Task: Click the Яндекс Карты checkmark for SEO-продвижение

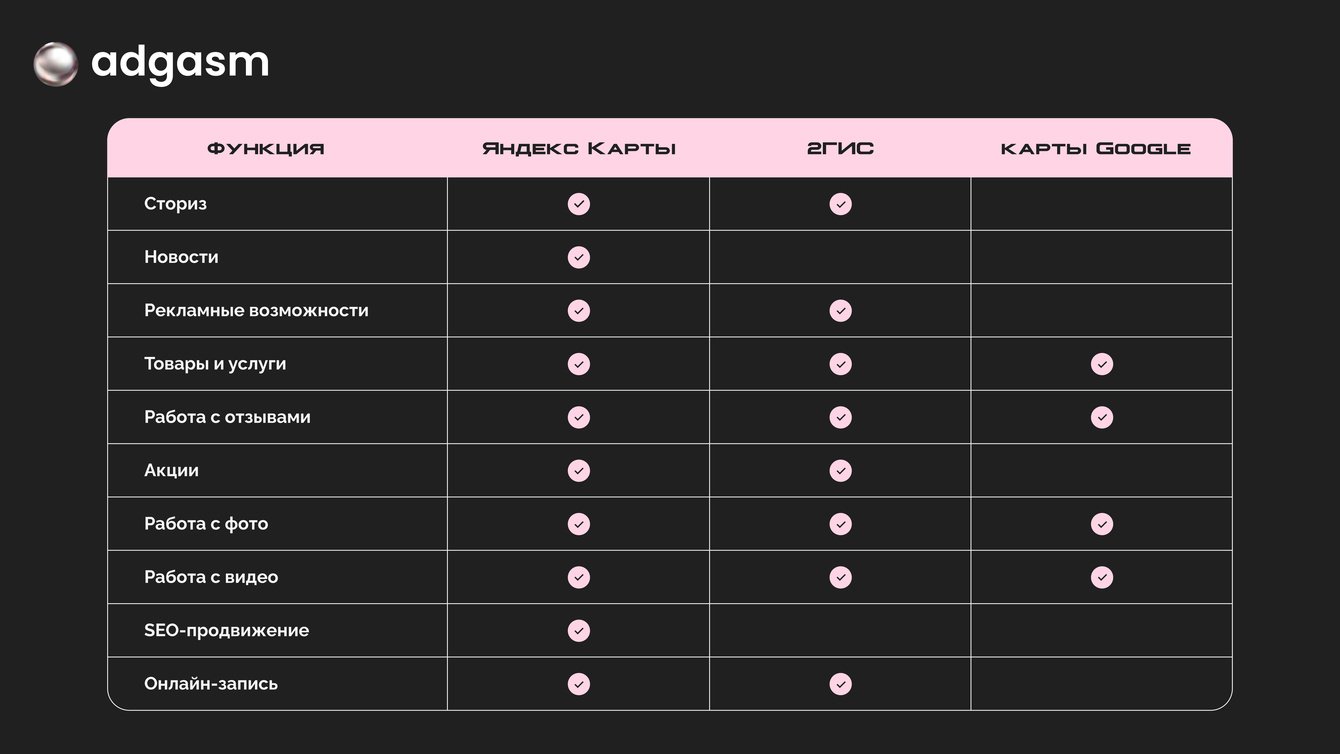Action: 579,631
